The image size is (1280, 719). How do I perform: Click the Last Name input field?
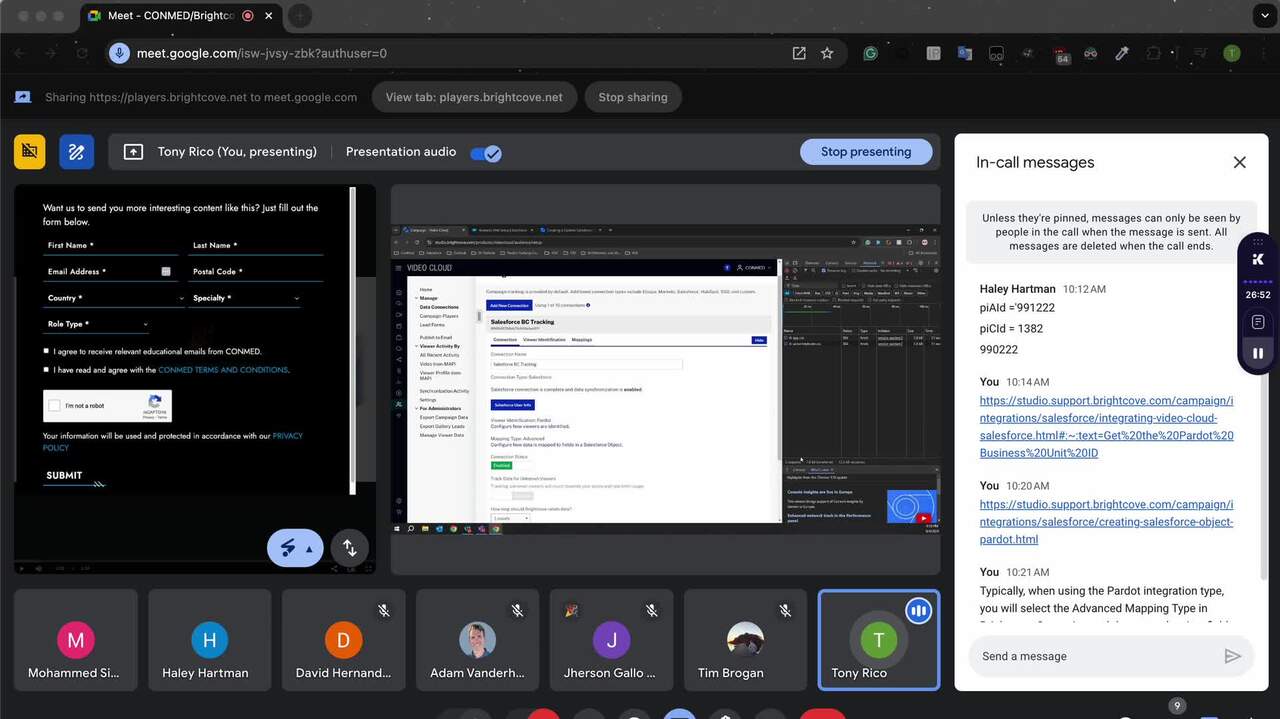point(256,245)
